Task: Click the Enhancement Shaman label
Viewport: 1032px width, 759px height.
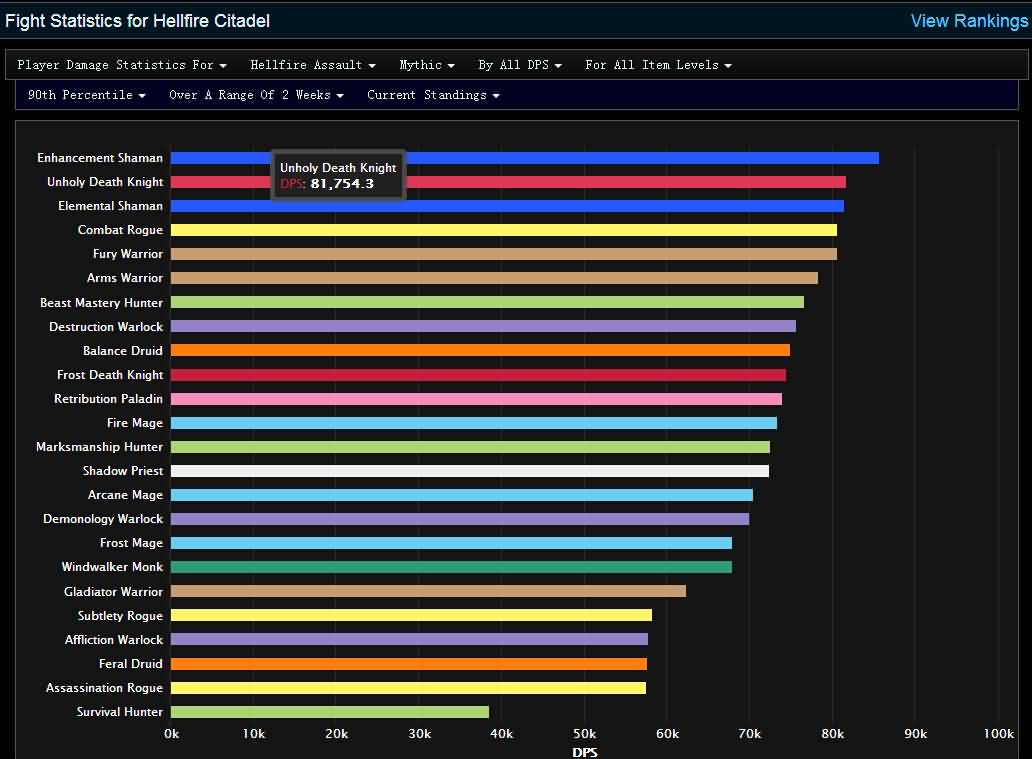Action: 100,158
